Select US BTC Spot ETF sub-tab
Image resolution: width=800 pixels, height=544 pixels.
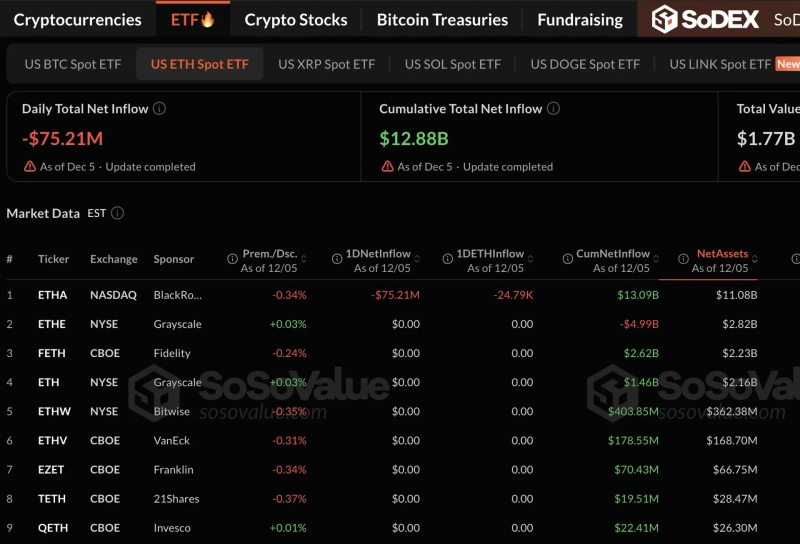[73, 64]
